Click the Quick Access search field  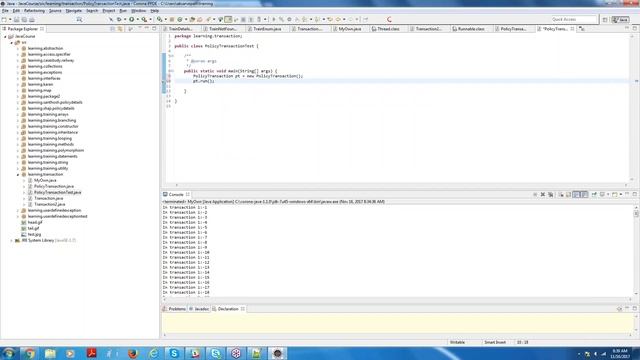(x=574, y=19)
